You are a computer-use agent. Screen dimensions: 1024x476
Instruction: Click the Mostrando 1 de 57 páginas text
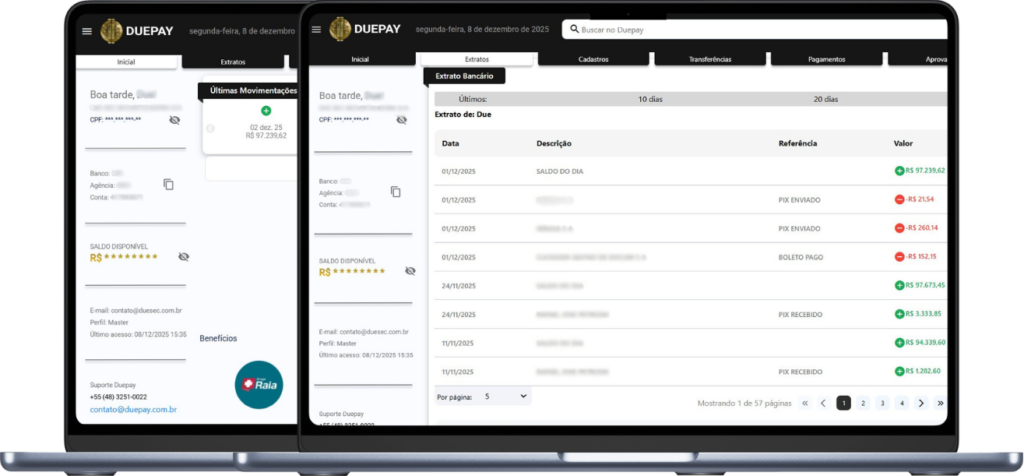pyautogui.click(x=744, y=404)
